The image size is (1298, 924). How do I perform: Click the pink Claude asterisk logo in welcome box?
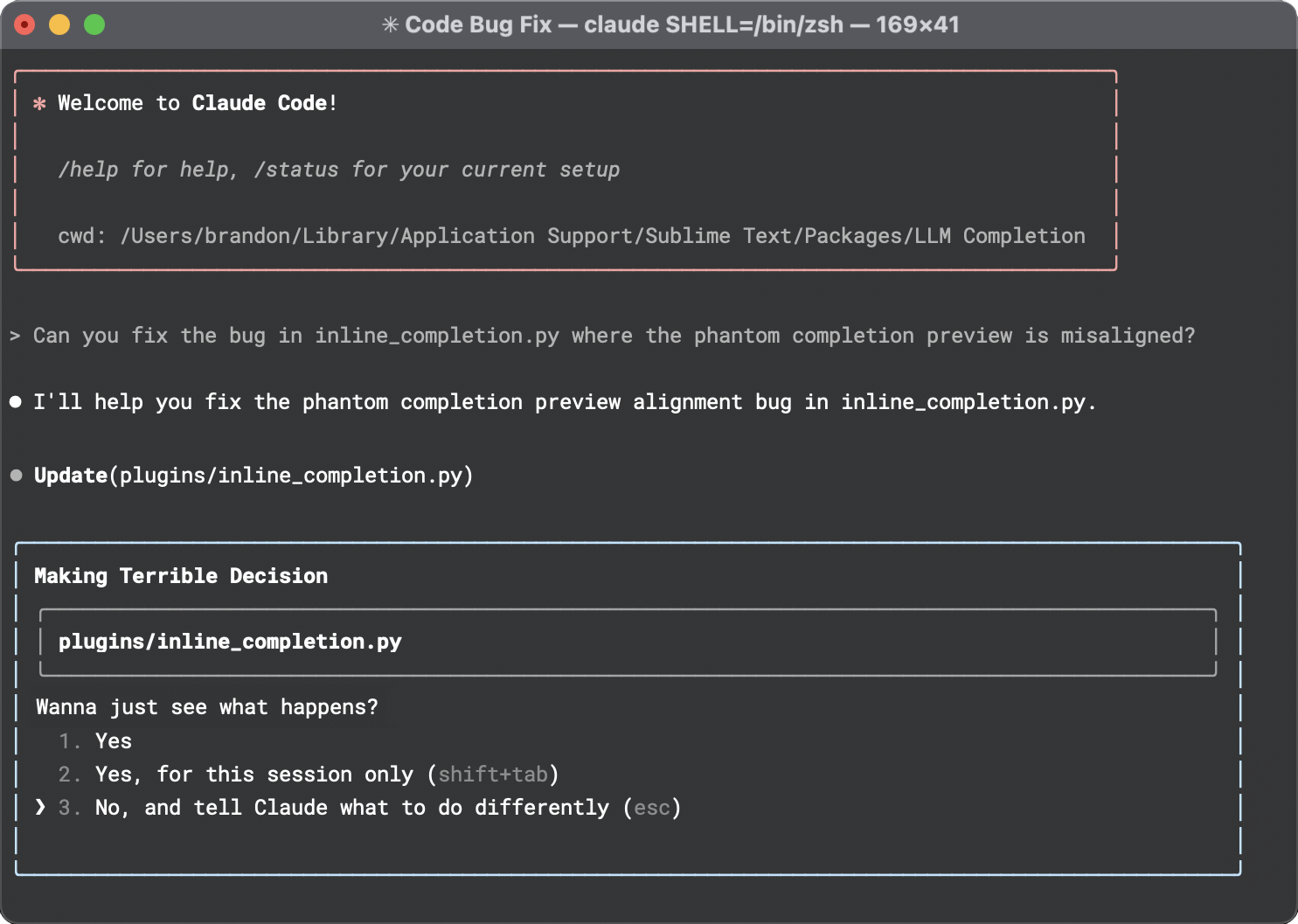39,104
